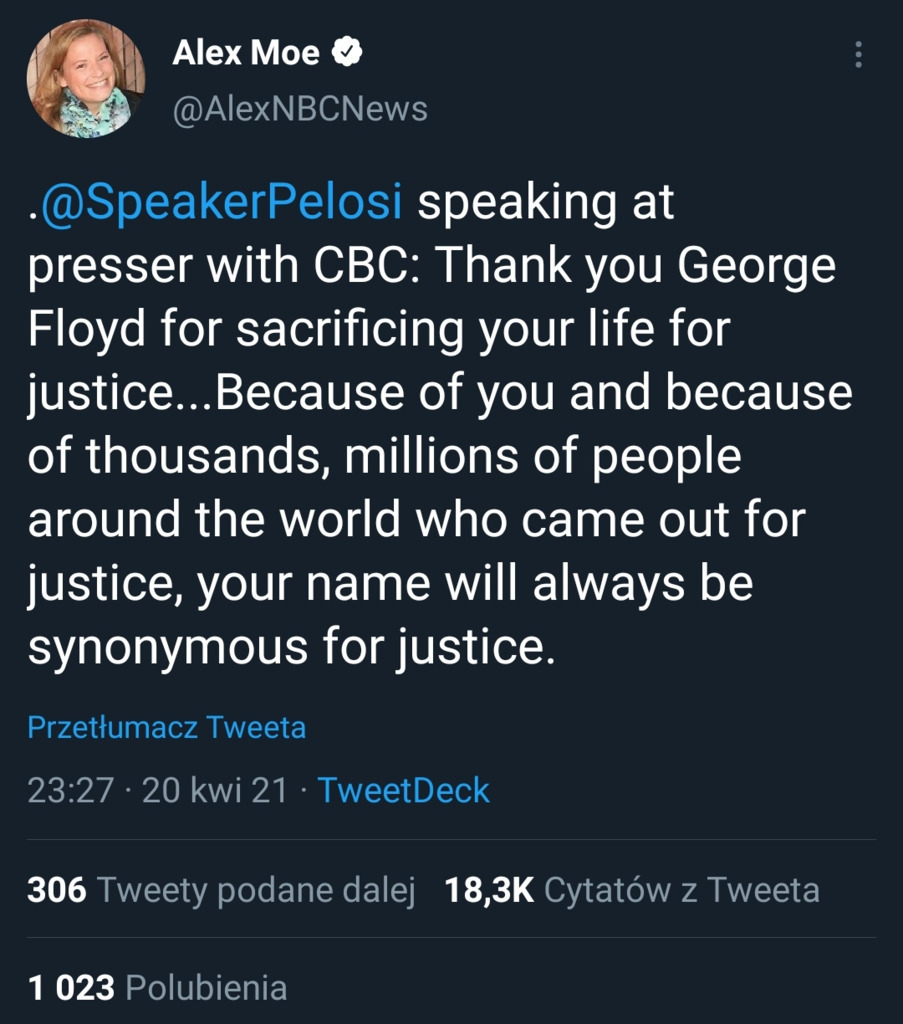
Task: Open the TweetDeck source link
Action: (403, 791)
